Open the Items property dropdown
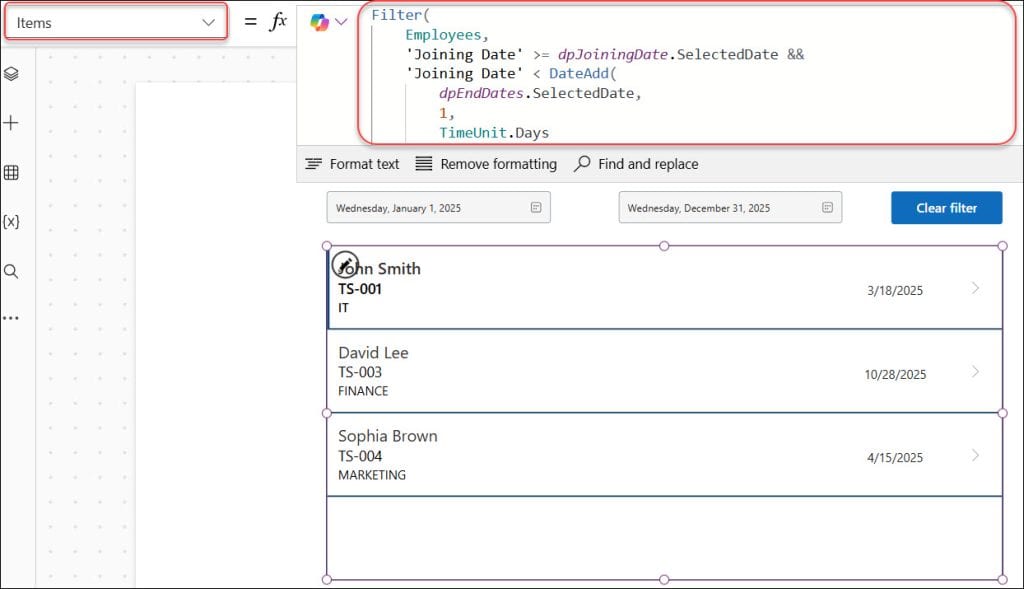Screen dimensions: 1024x589 [x=116, y=23]
